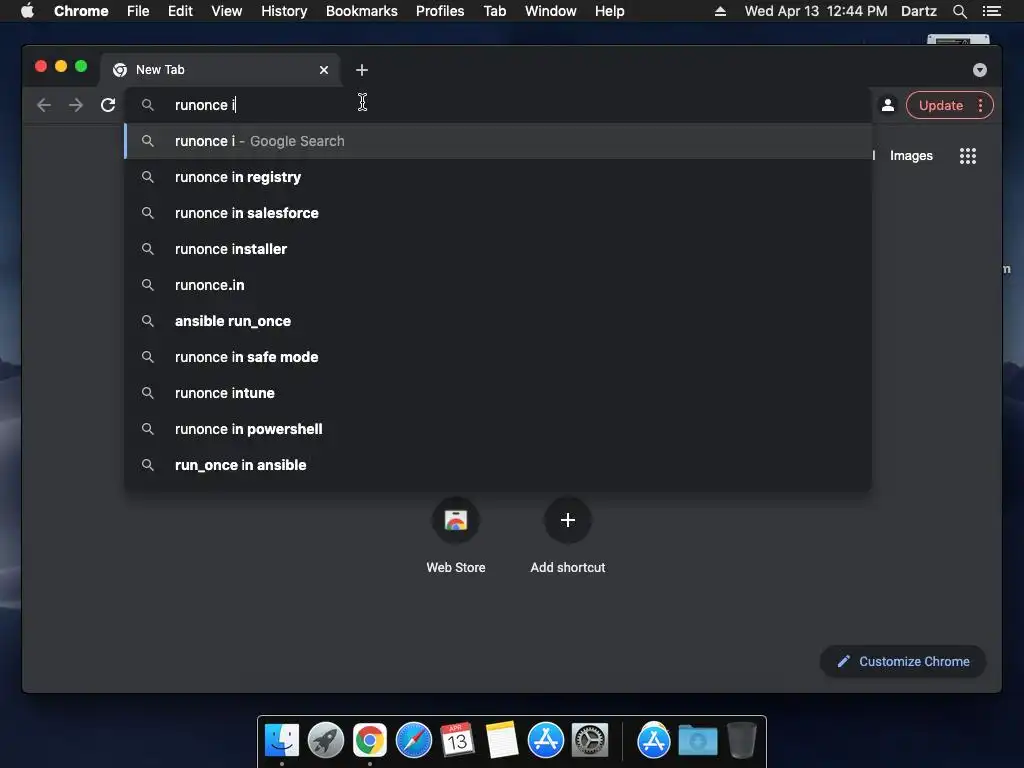1024x768 pixels.
Task: Select suggestion "runonce in registry"
Action: [x=498, y=177]
